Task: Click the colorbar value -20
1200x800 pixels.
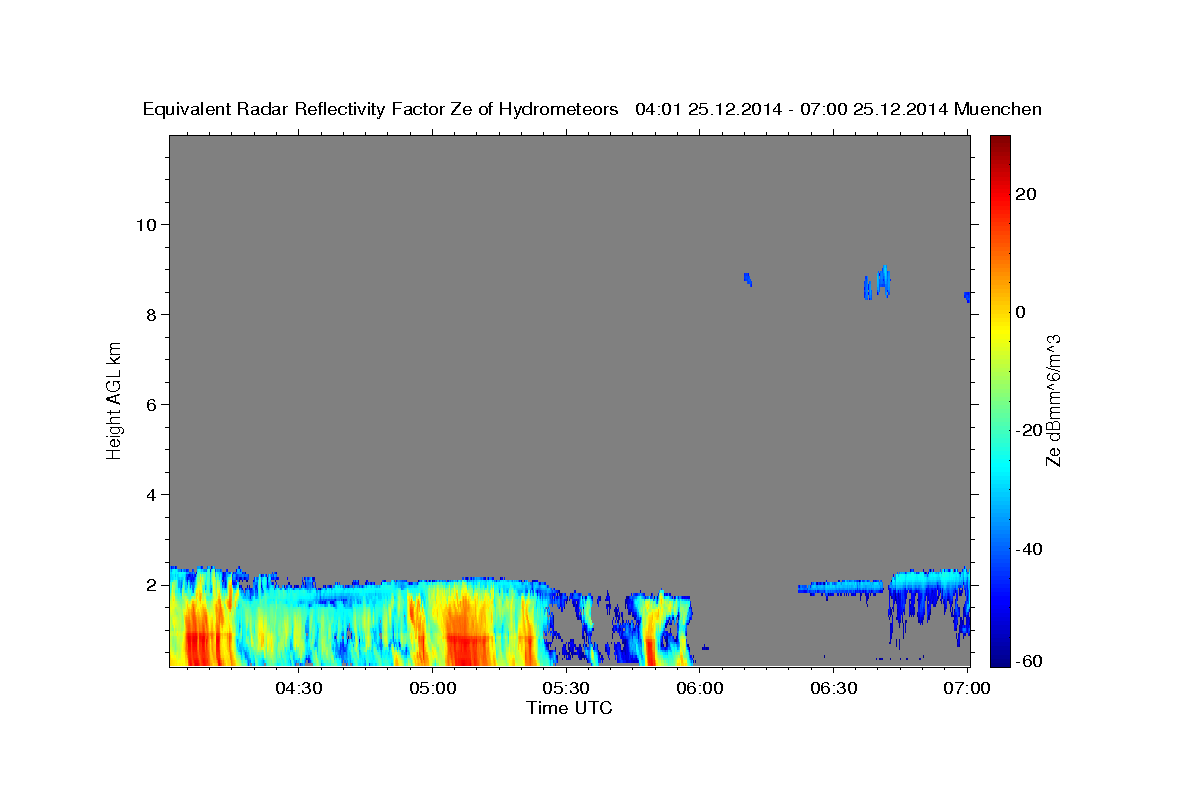Action: point(1028,430)
